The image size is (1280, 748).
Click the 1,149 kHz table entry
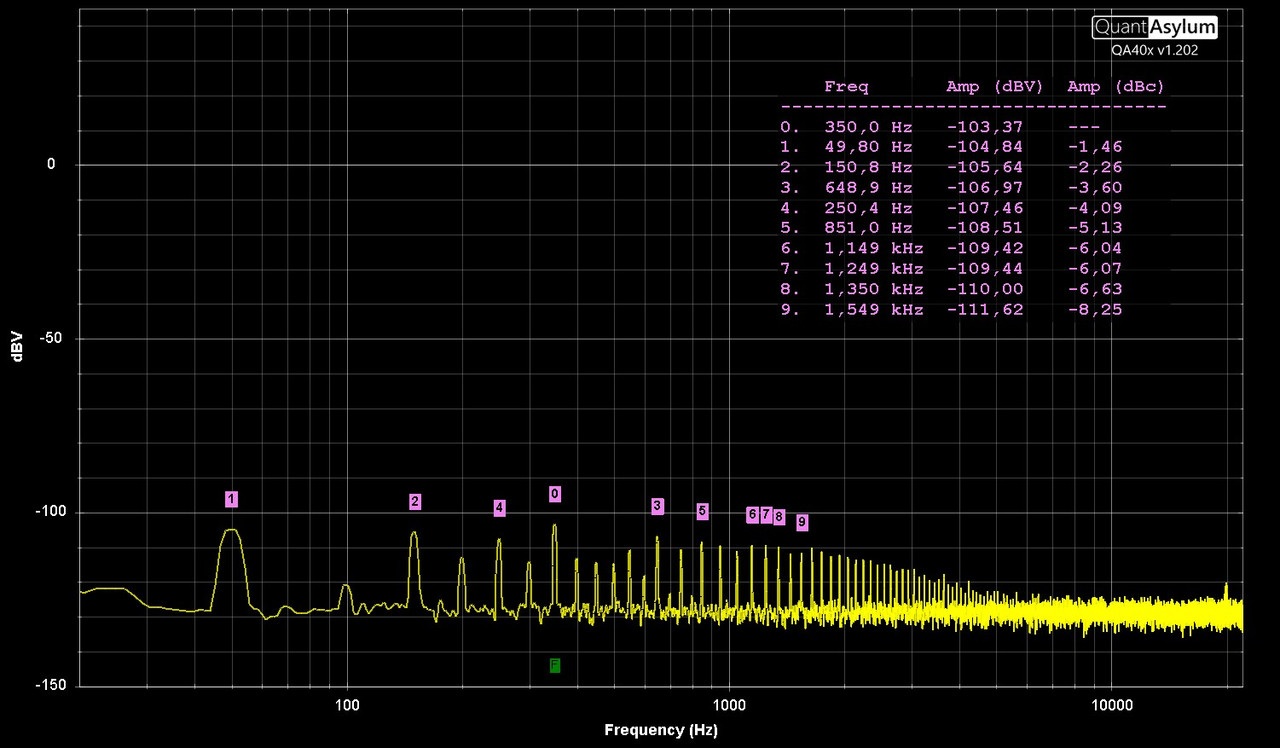[x=874, y=249]
